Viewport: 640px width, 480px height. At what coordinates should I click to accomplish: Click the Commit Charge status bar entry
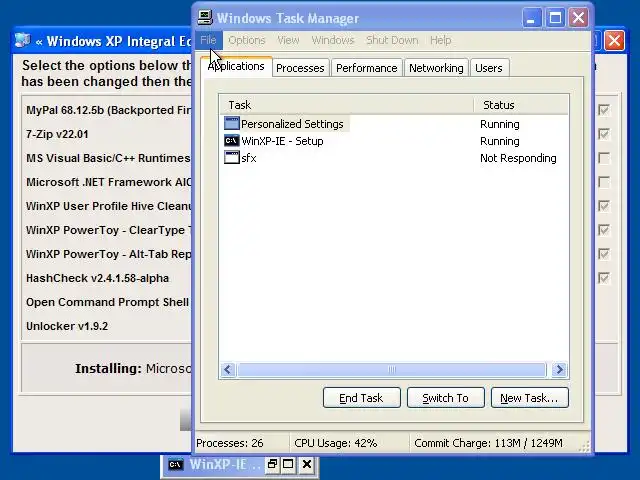[488, 443]
